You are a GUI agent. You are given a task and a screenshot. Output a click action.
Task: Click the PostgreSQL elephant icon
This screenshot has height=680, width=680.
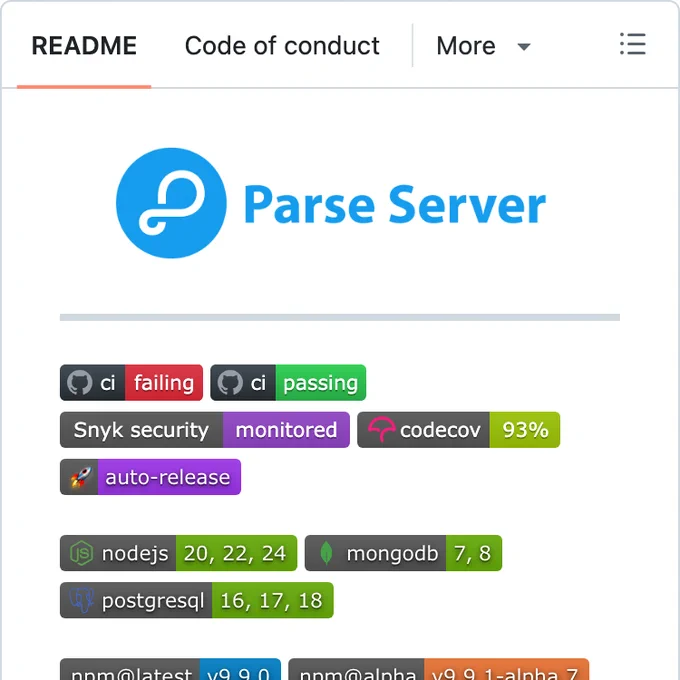[x=82, y=600]
